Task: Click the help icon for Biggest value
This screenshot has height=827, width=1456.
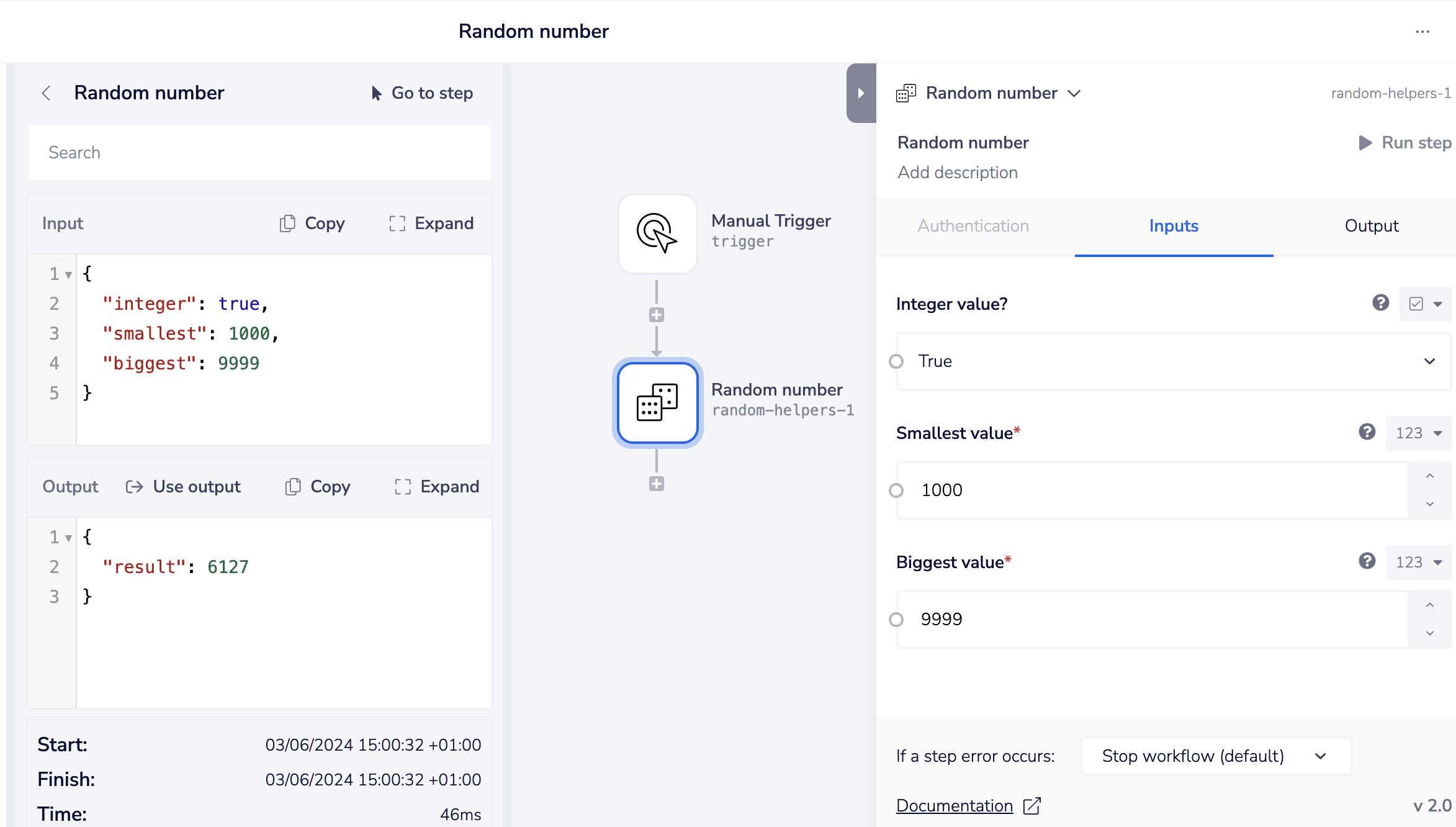Action: coord(1367,561)
